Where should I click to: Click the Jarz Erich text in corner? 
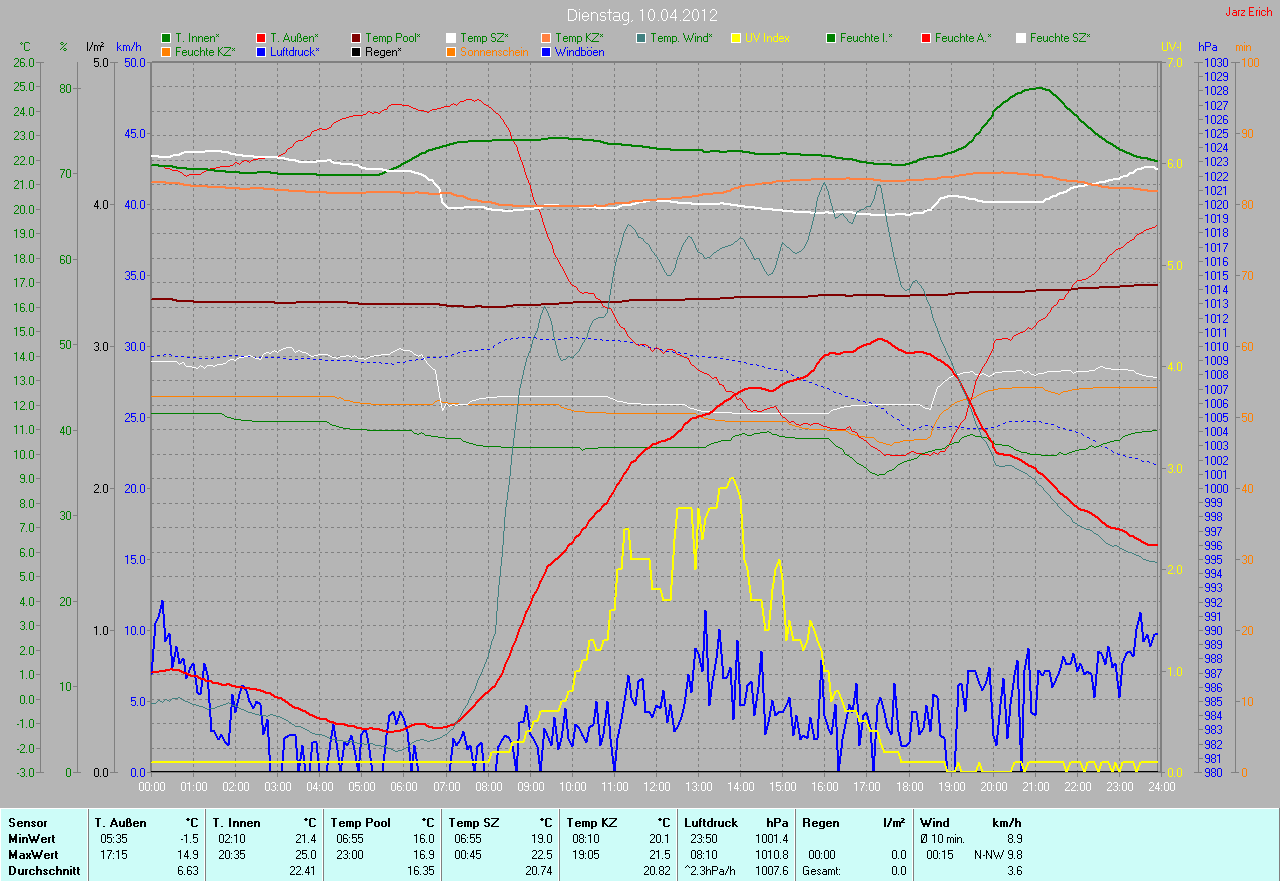point(1248,12)
